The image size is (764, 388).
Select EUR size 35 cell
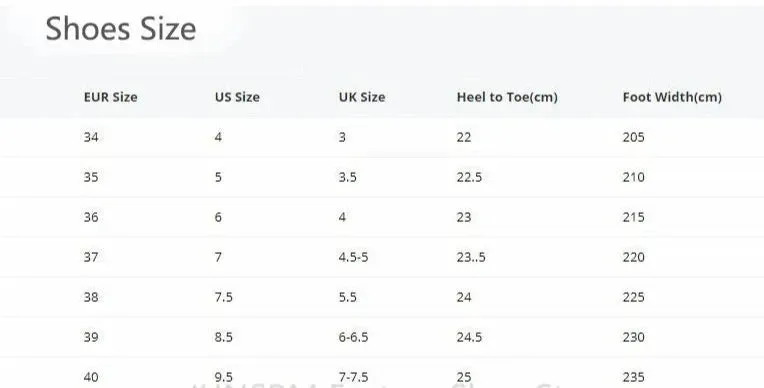pyautogui.click(x=91, y=177)
